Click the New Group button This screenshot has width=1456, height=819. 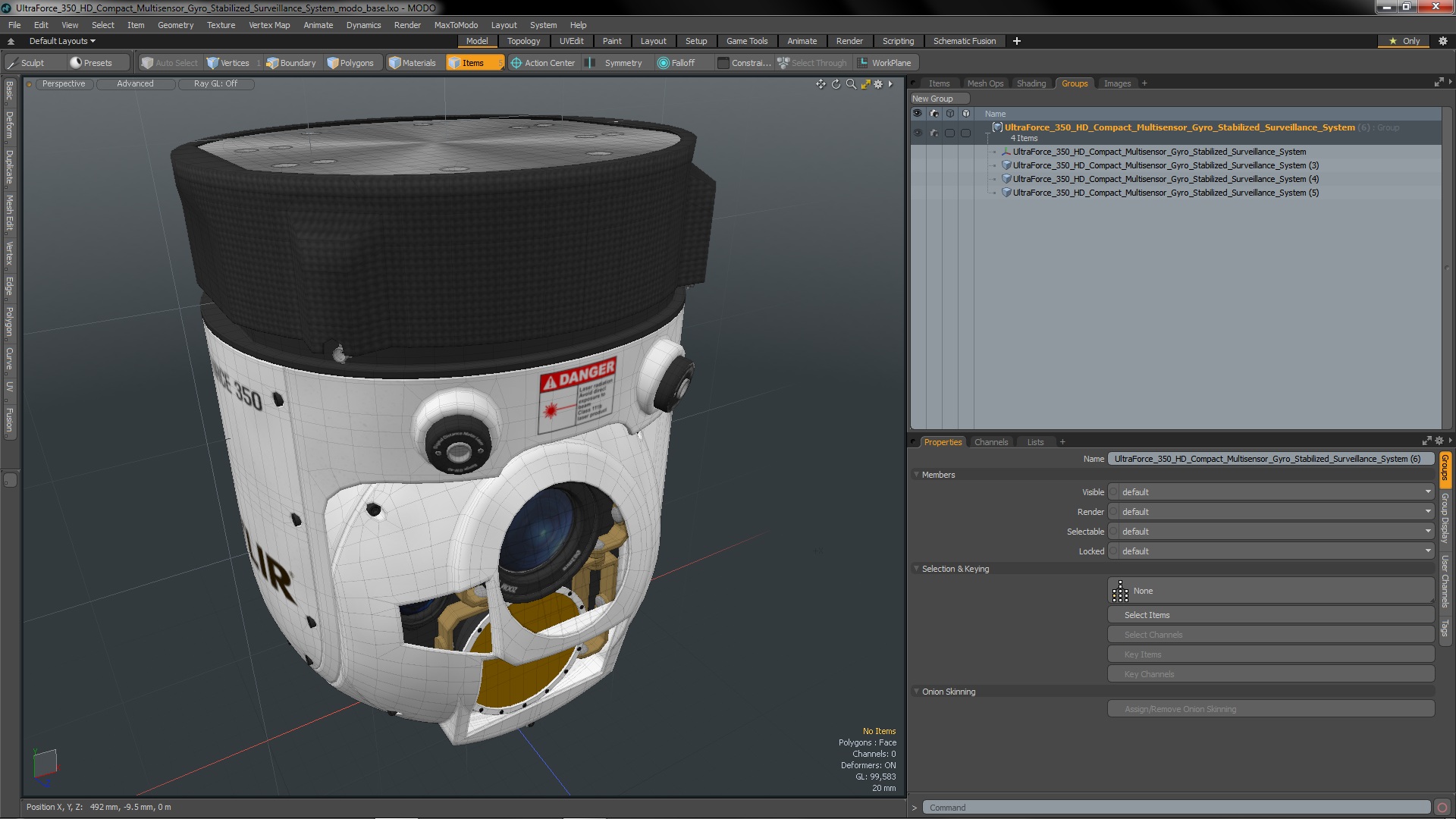939,99
